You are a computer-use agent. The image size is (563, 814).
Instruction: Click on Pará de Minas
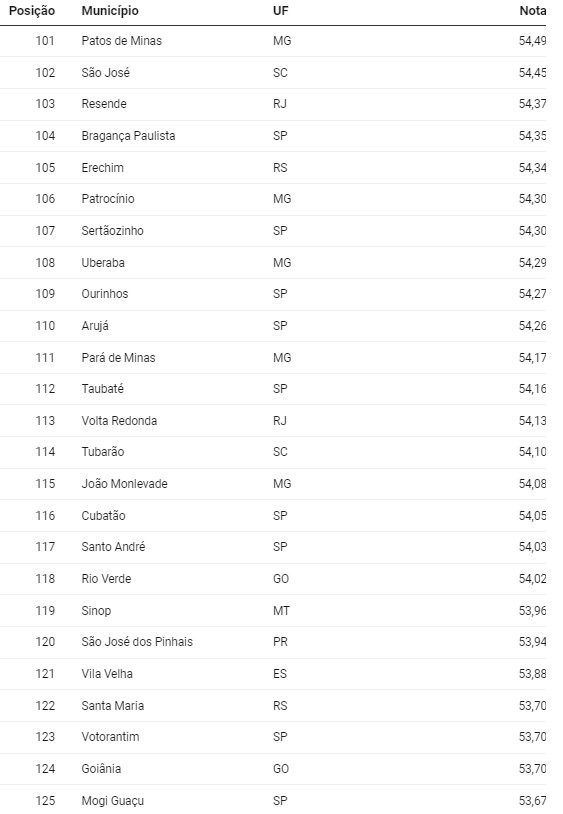[118, 358]
